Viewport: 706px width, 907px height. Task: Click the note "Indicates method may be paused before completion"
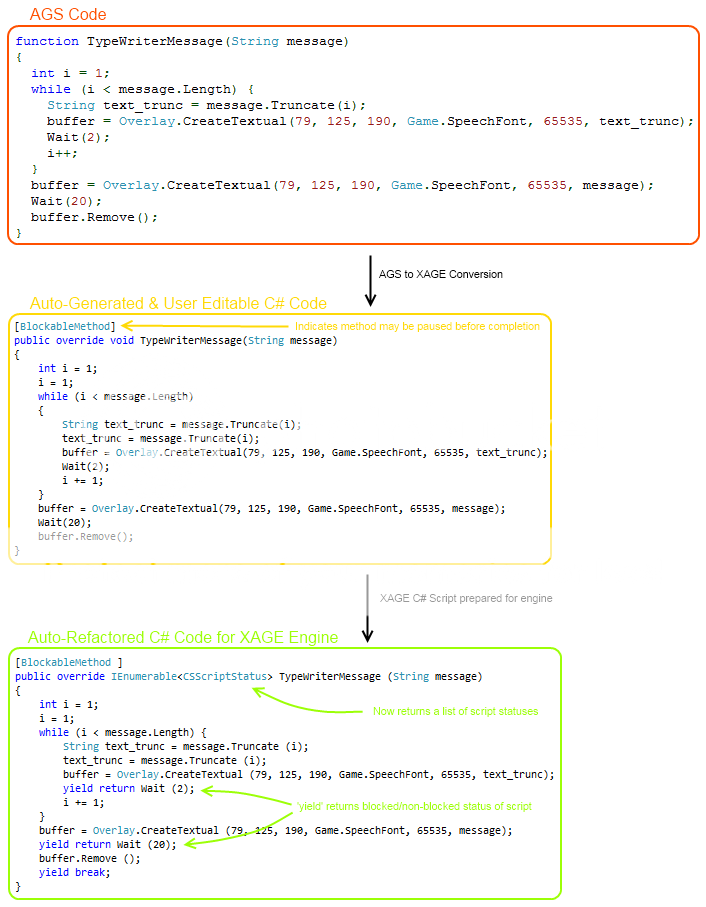point(417,326)
